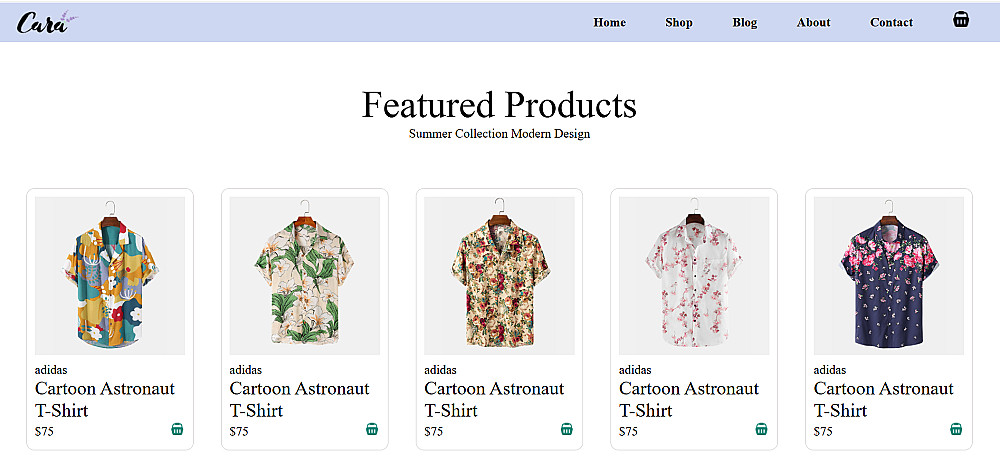
Task: Add the green leaf shirt to cart
Action: [x=372, y=430]
